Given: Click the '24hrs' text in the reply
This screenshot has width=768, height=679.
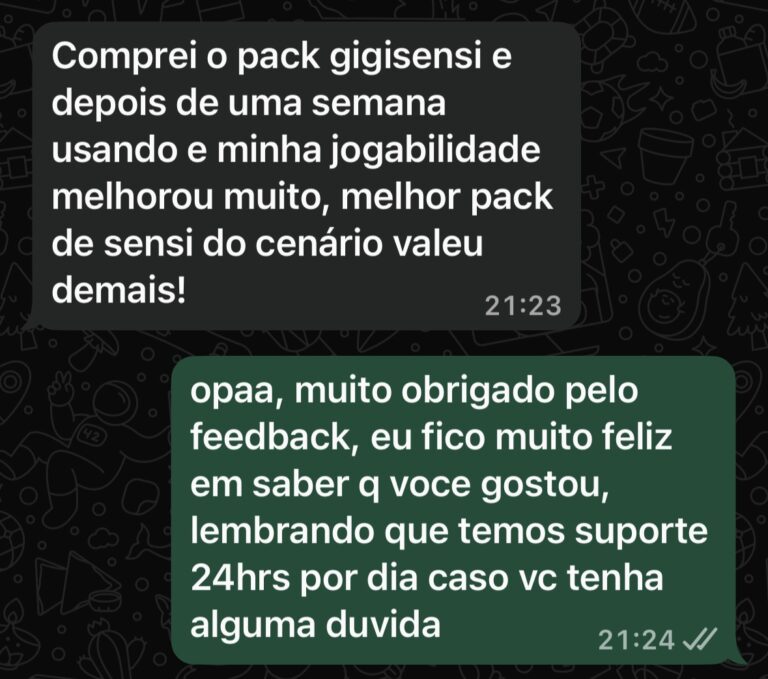Looking at the screenshot, I should click(x=240, y=578).
